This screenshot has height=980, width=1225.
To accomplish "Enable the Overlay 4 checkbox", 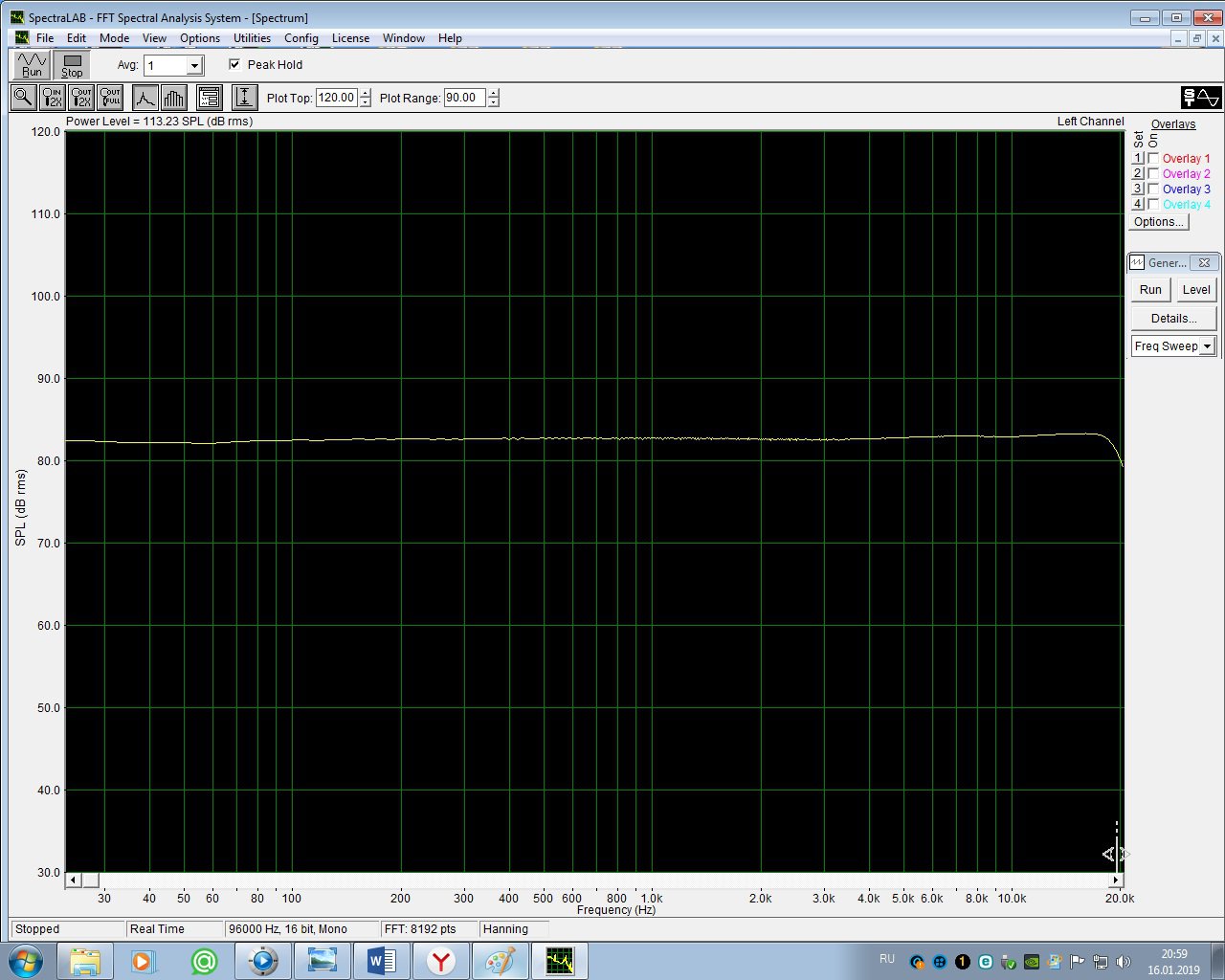I will [1153, 205].
